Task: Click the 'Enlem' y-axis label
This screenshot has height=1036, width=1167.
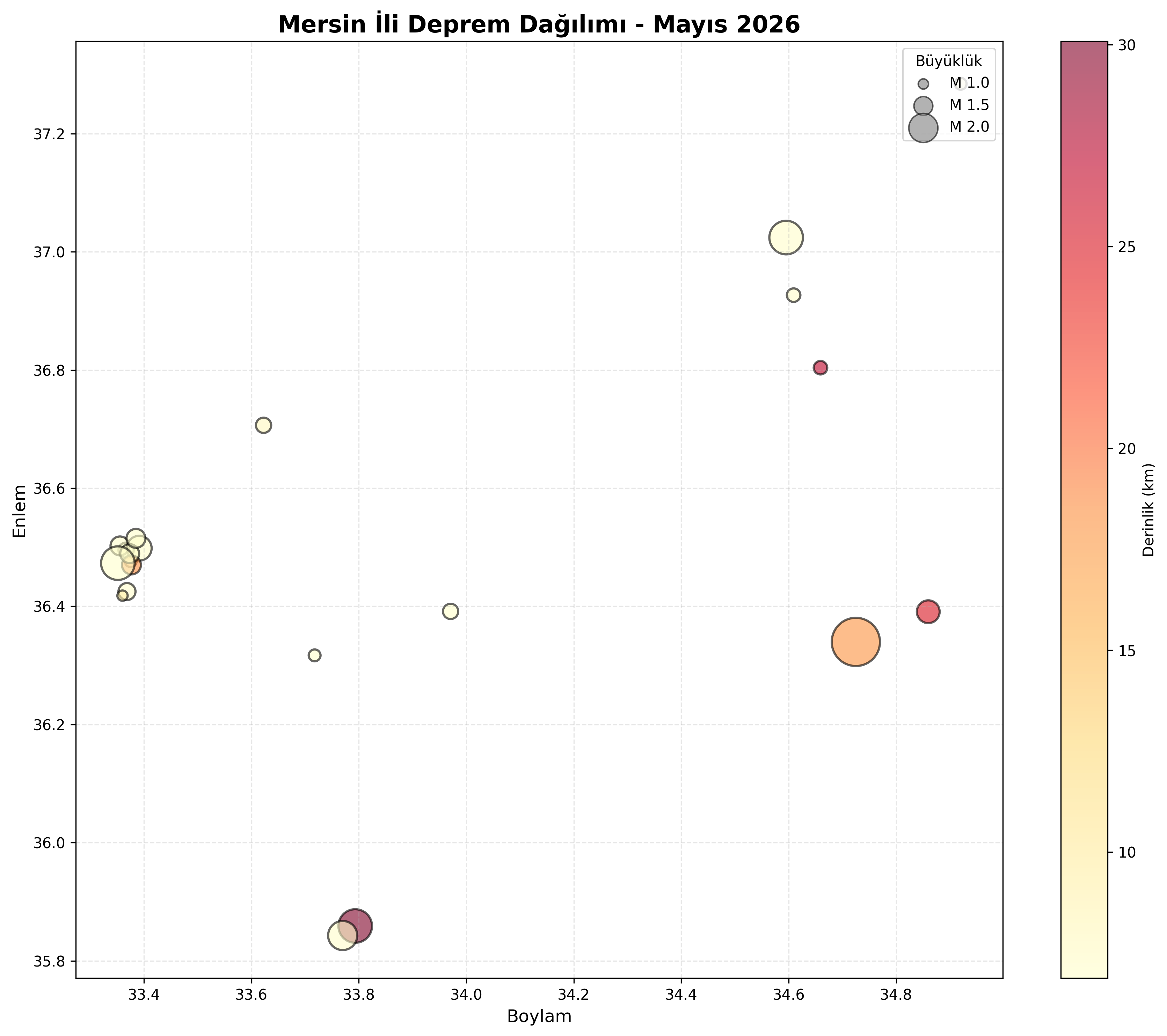Action: pos(20,511)
